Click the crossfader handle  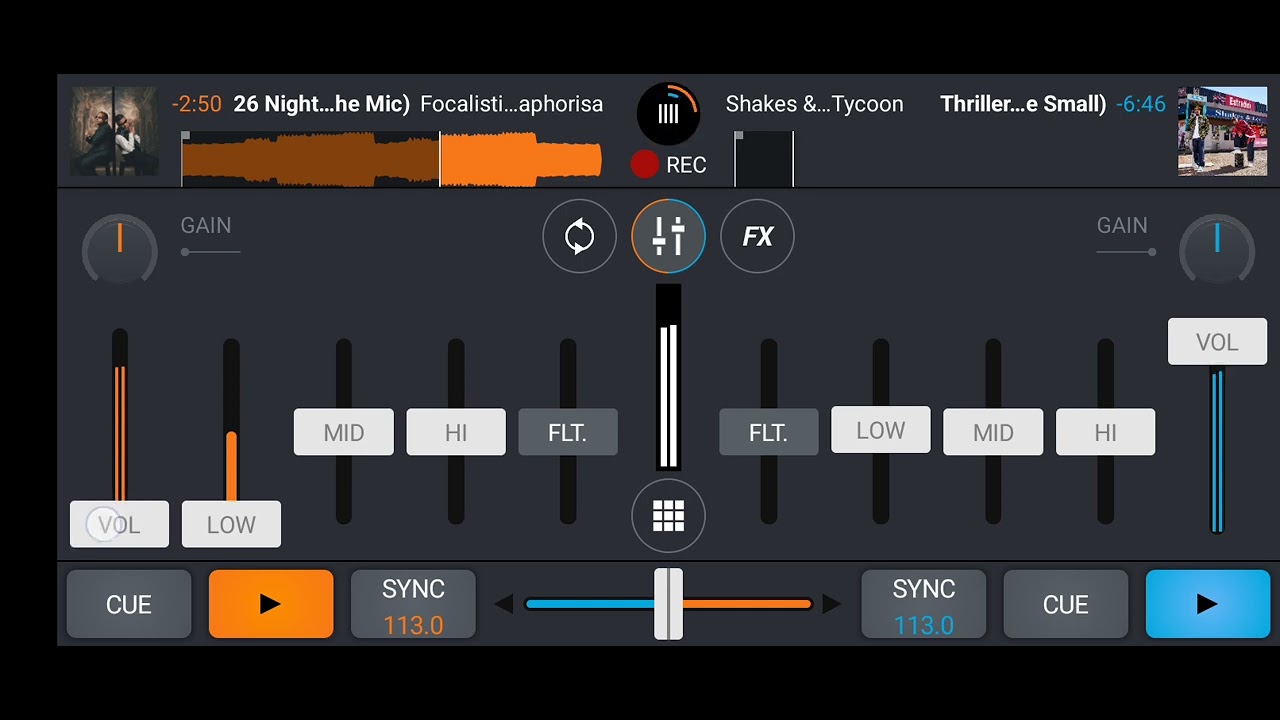pyautogui.click(x=668, y=604)
